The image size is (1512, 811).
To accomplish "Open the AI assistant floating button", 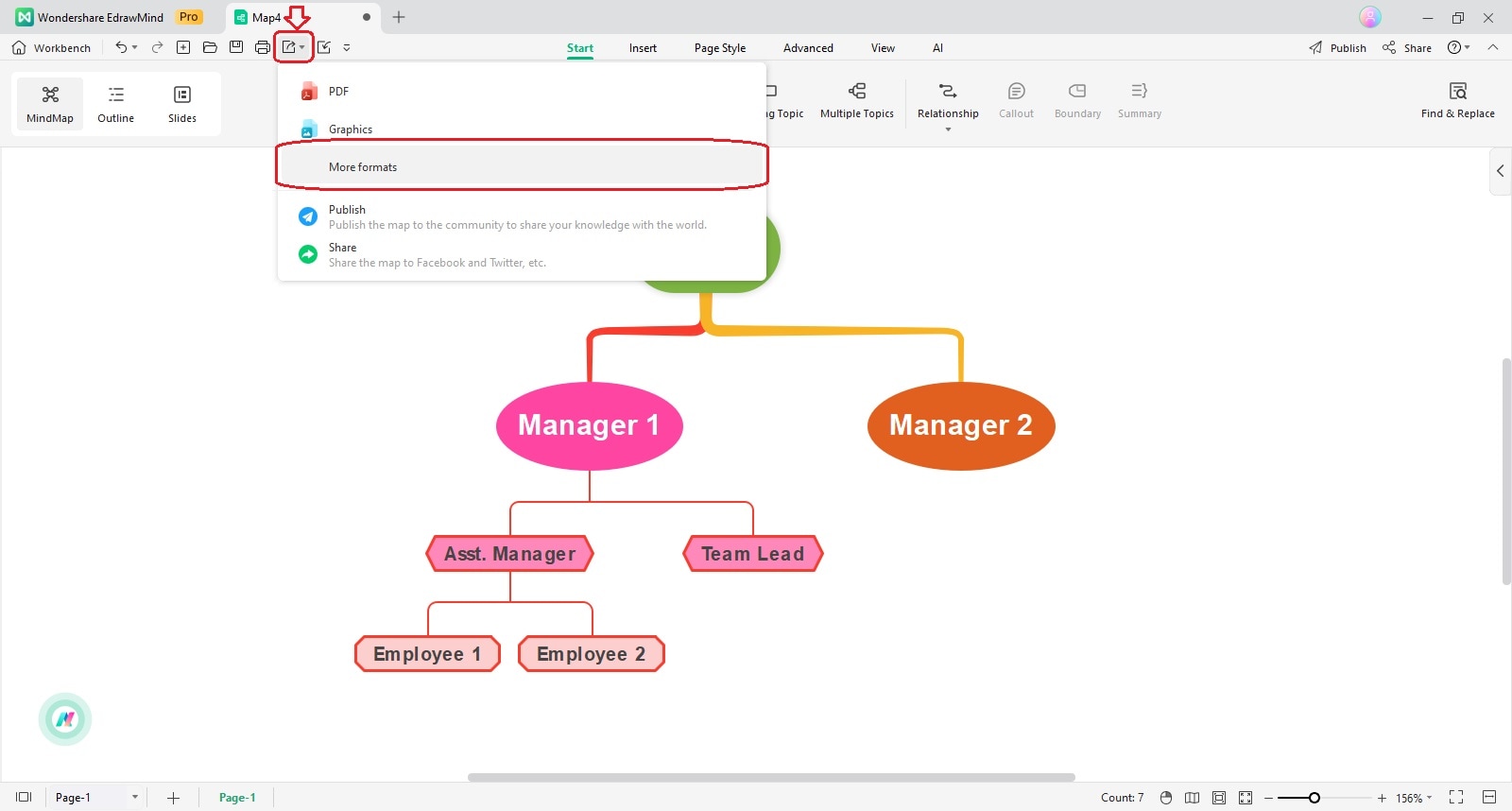I will 65,719.
